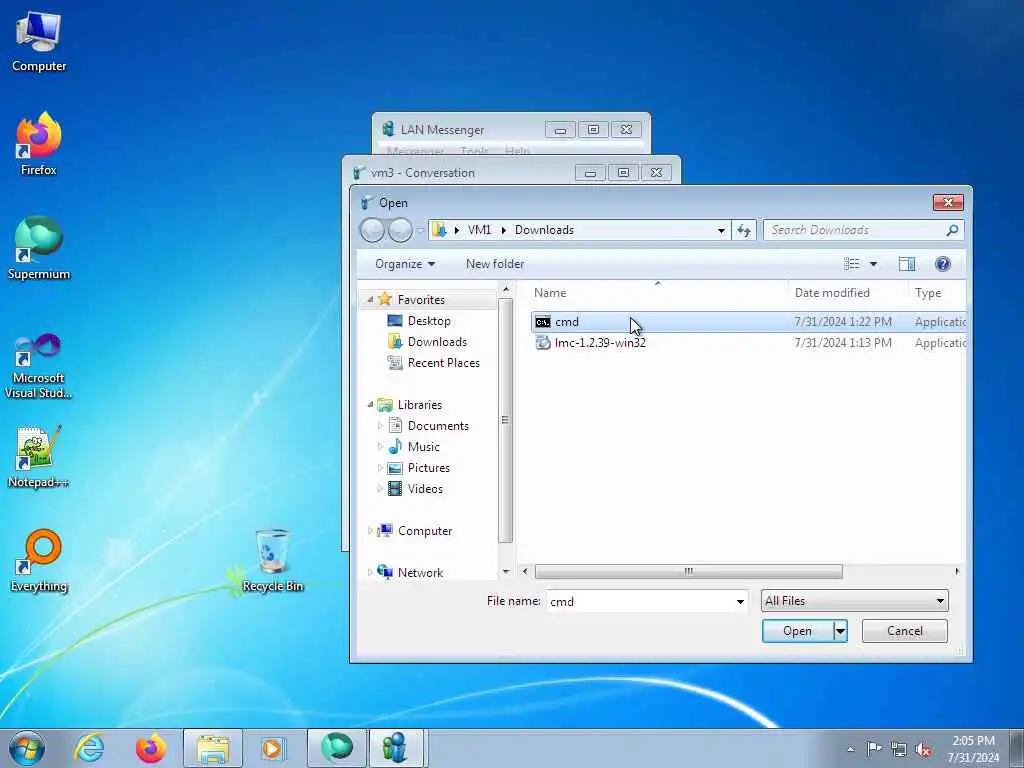The image size is (1024, 768).
Task: Open the All Files type filter
Action: 854,601
